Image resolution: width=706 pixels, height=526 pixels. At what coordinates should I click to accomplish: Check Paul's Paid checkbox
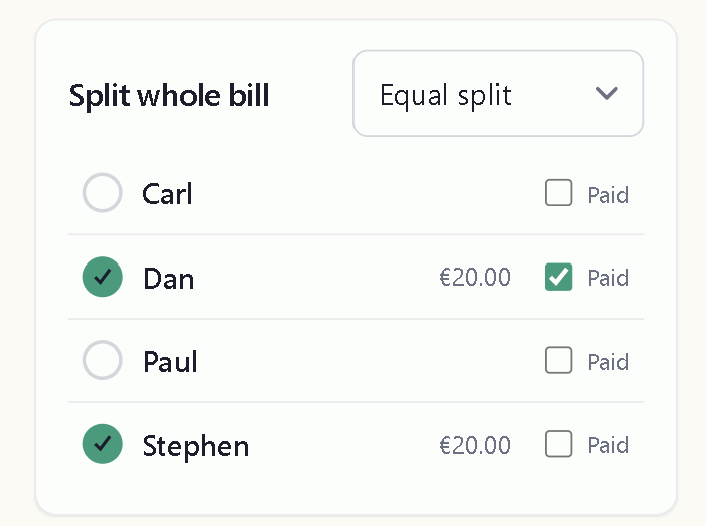pos(558,360)
